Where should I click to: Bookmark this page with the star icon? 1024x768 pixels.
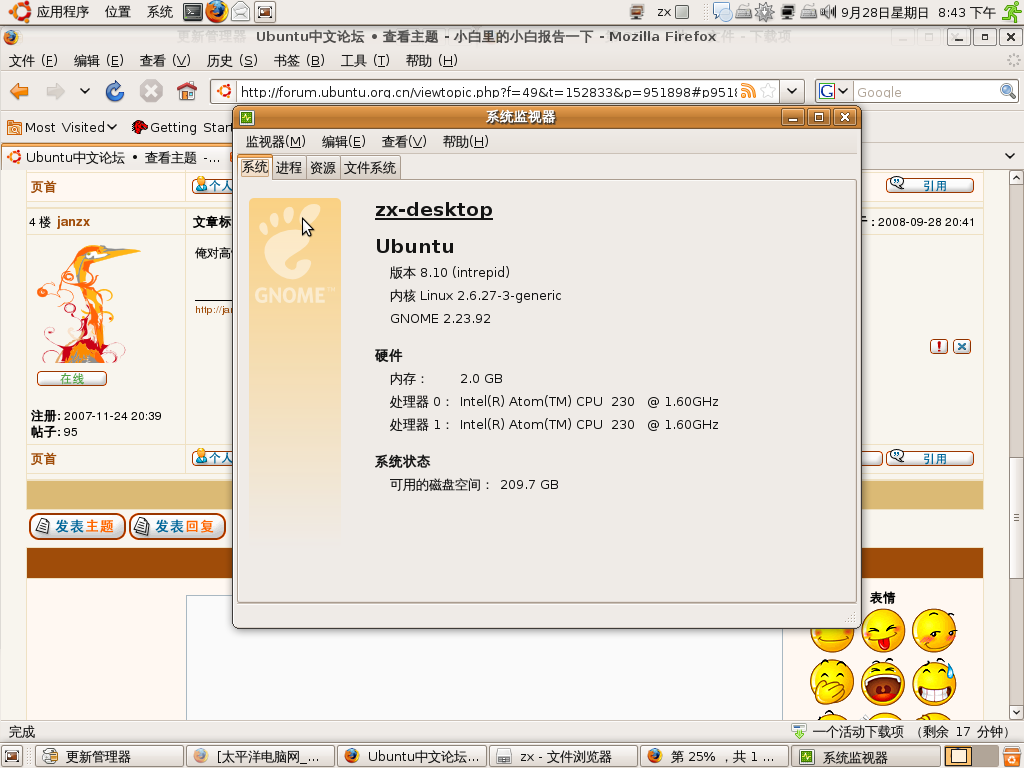tap(769, 91)
